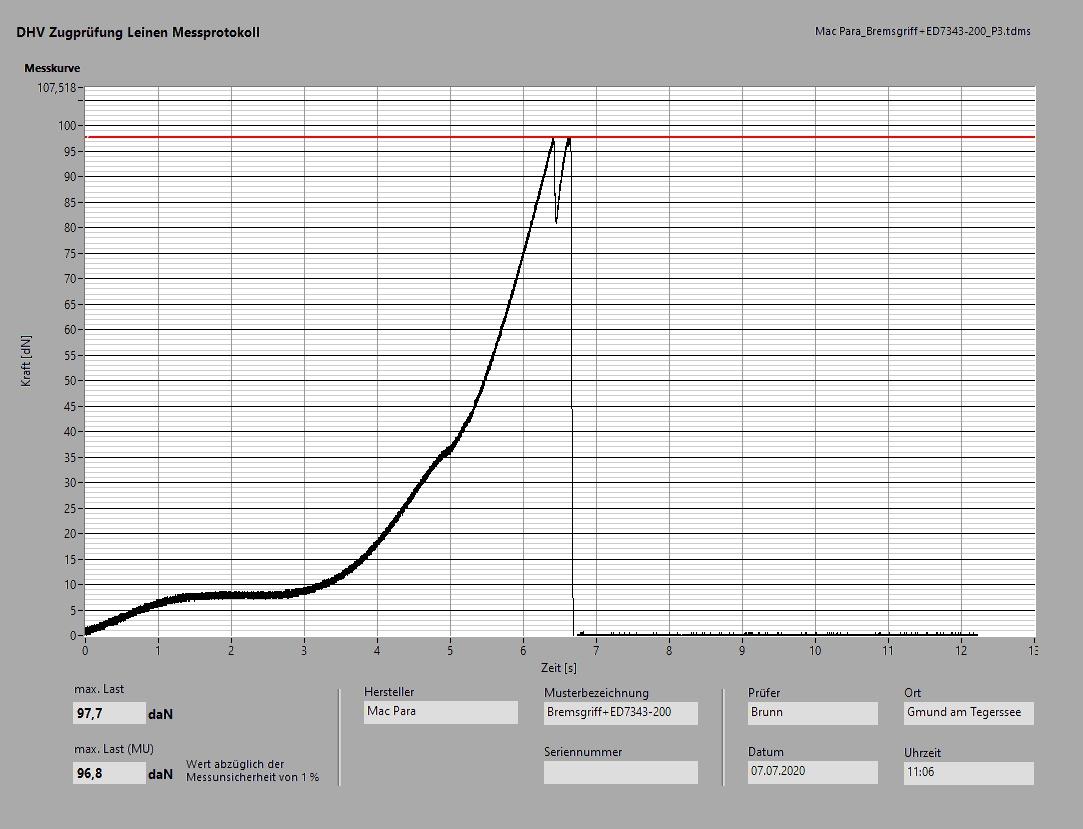Click the empty Seriennummer field
This screenshot has width=1083, height=829.
pyautogui.click(x=620, y=772)
